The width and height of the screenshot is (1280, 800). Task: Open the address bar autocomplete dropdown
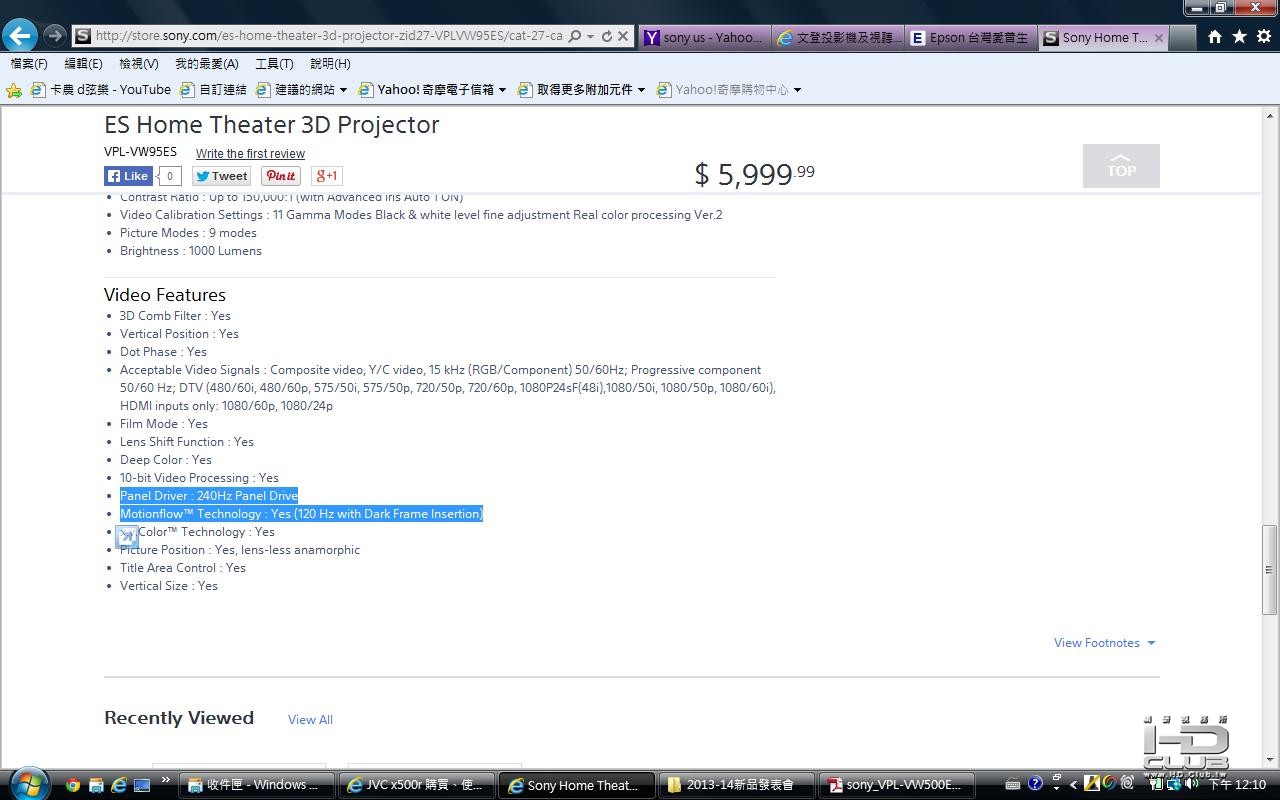[x=590, y=36]
